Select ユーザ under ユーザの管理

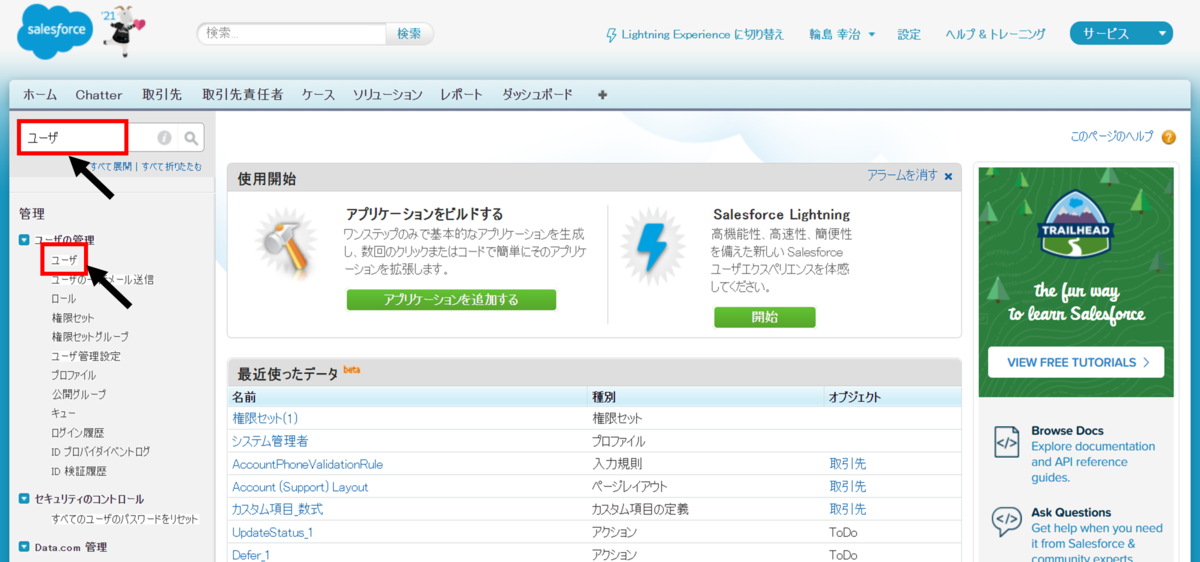64,260
